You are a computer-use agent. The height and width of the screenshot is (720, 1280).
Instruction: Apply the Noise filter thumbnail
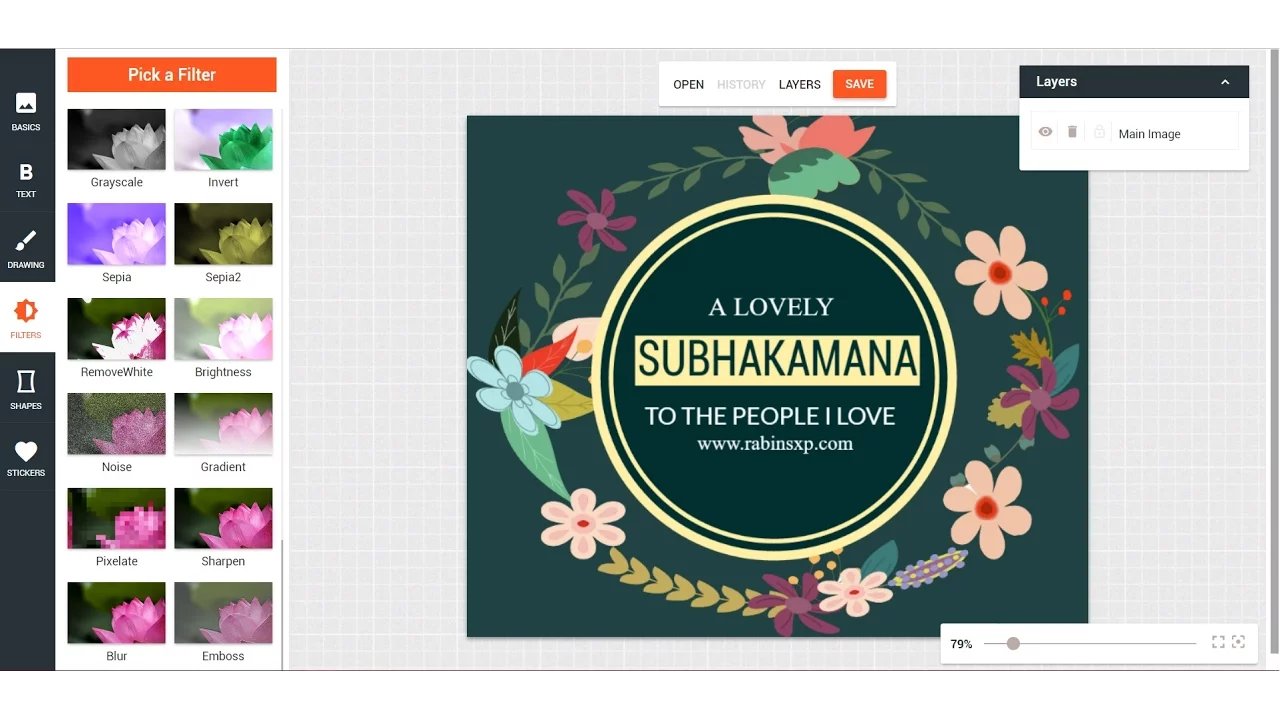tap(116, 424)
